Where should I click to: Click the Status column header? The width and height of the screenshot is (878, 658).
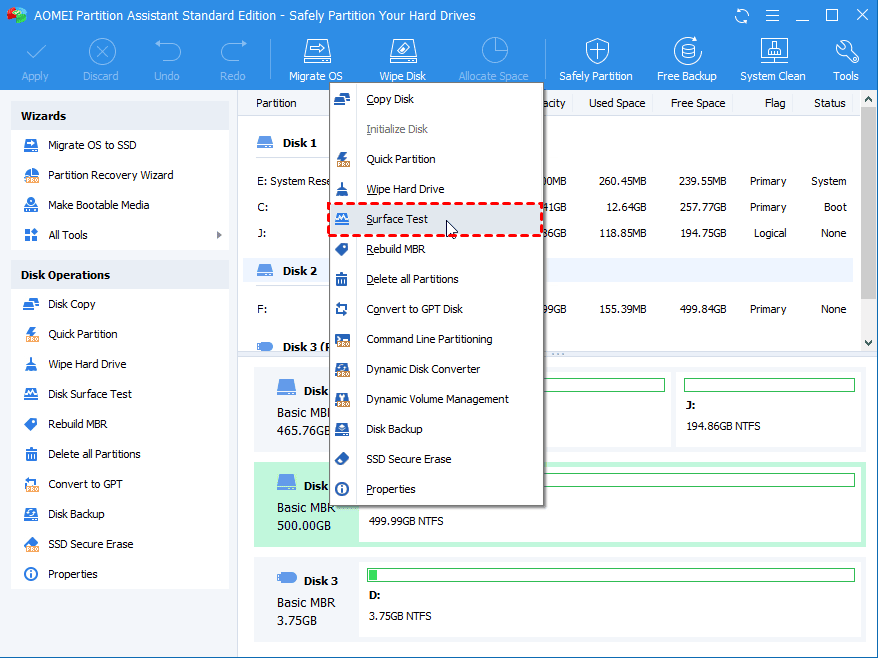829,103
